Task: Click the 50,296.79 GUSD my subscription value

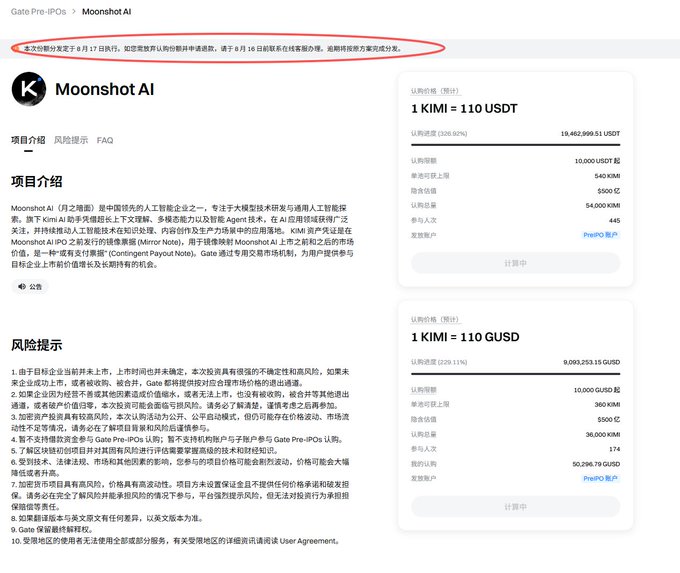Action: 596,464
